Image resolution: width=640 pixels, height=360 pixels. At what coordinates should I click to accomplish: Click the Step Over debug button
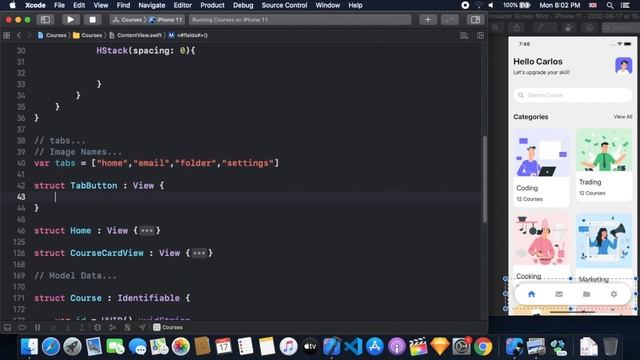[x=53, y=327]
